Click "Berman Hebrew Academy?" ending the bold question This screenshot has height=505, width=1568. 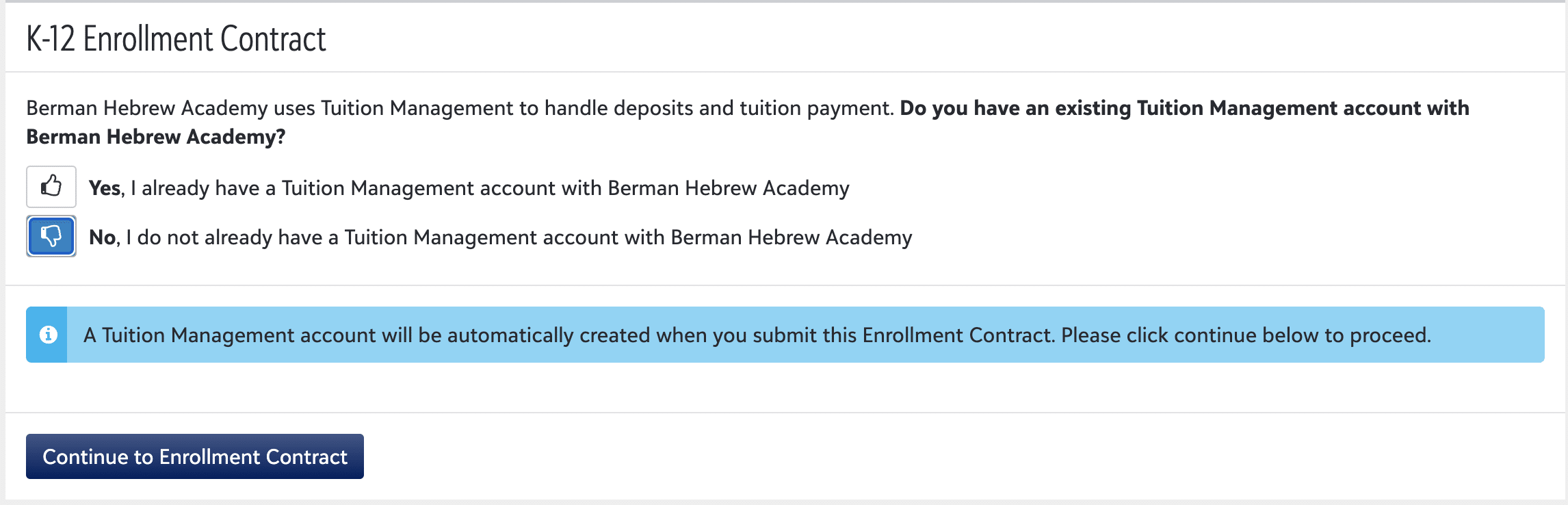pyautogui.click(x=156, y=137)
